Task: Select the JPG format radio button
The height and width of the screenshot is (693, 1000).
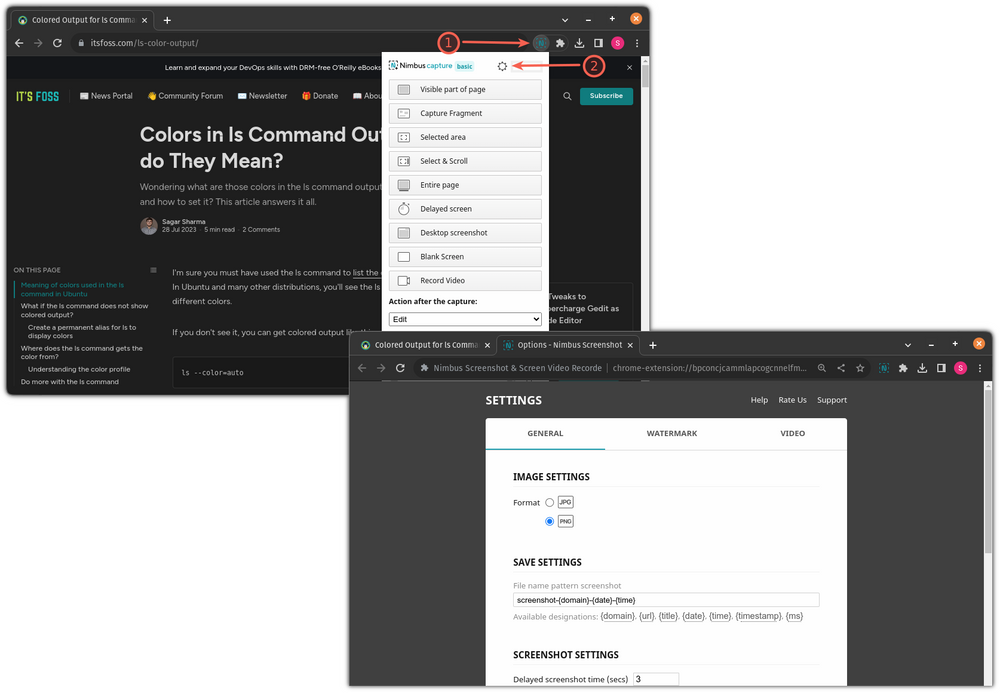Action: point(549,502)
